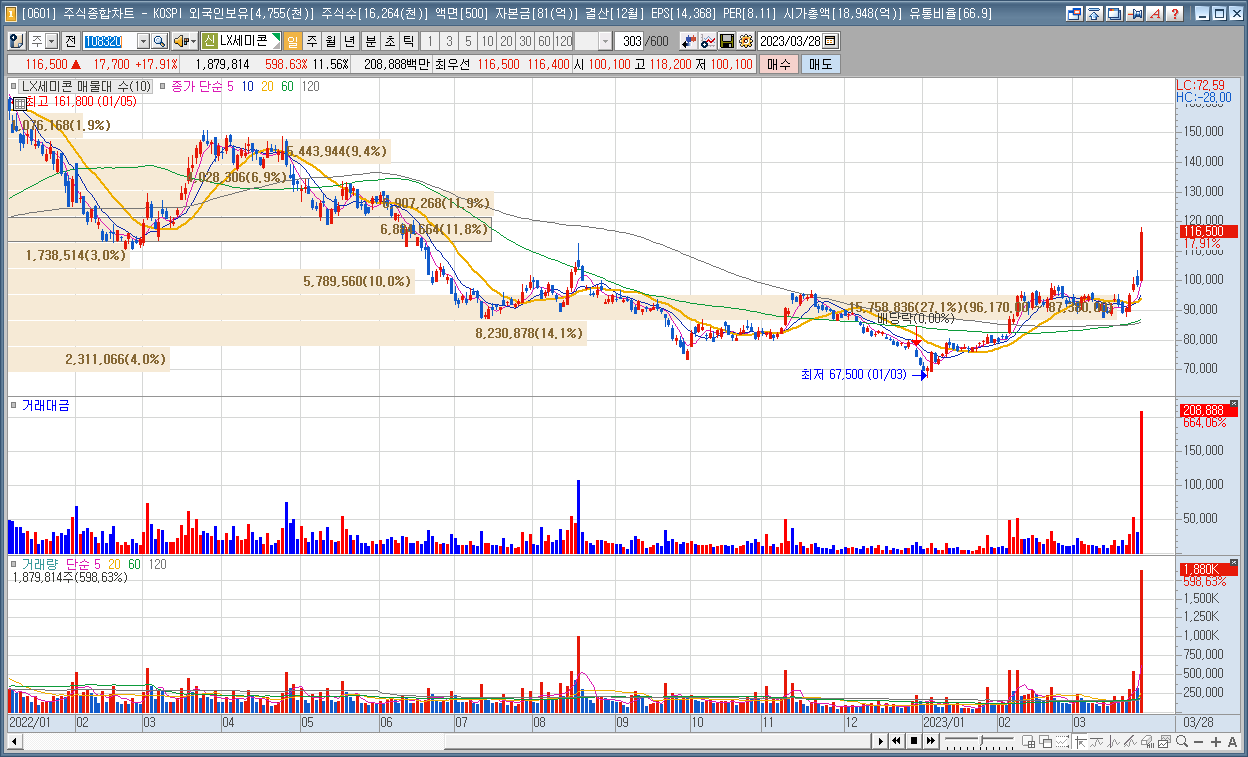Click the 종가 단순 moving average label
Viewport: 1248px width, 757px height.
click(197, 87)
